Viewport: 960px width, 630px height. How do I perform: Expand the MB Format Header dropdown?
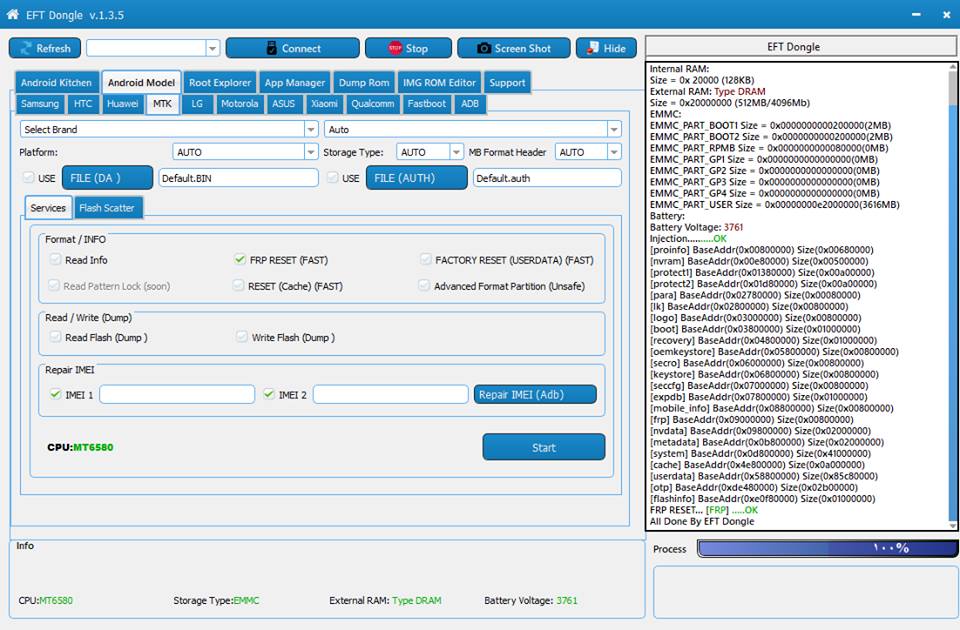click(614, 152)
